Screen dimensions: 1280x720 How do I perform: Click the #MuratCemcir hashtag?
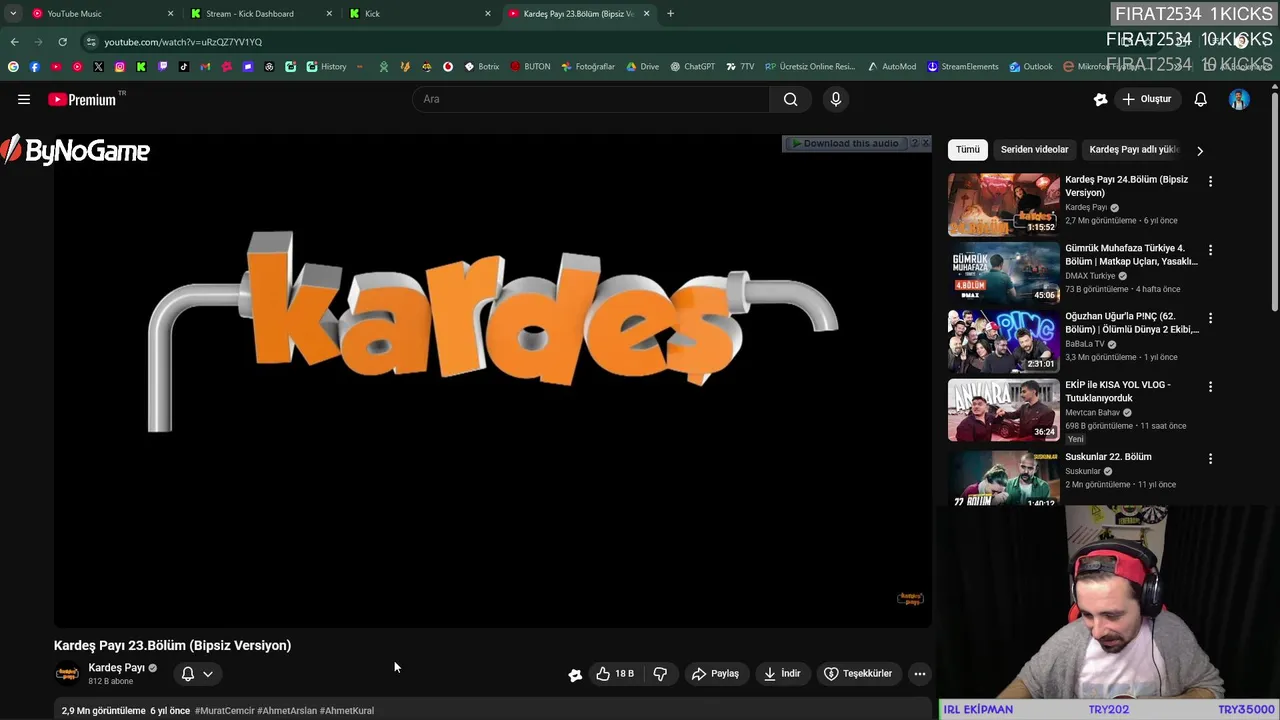point(225,711)
